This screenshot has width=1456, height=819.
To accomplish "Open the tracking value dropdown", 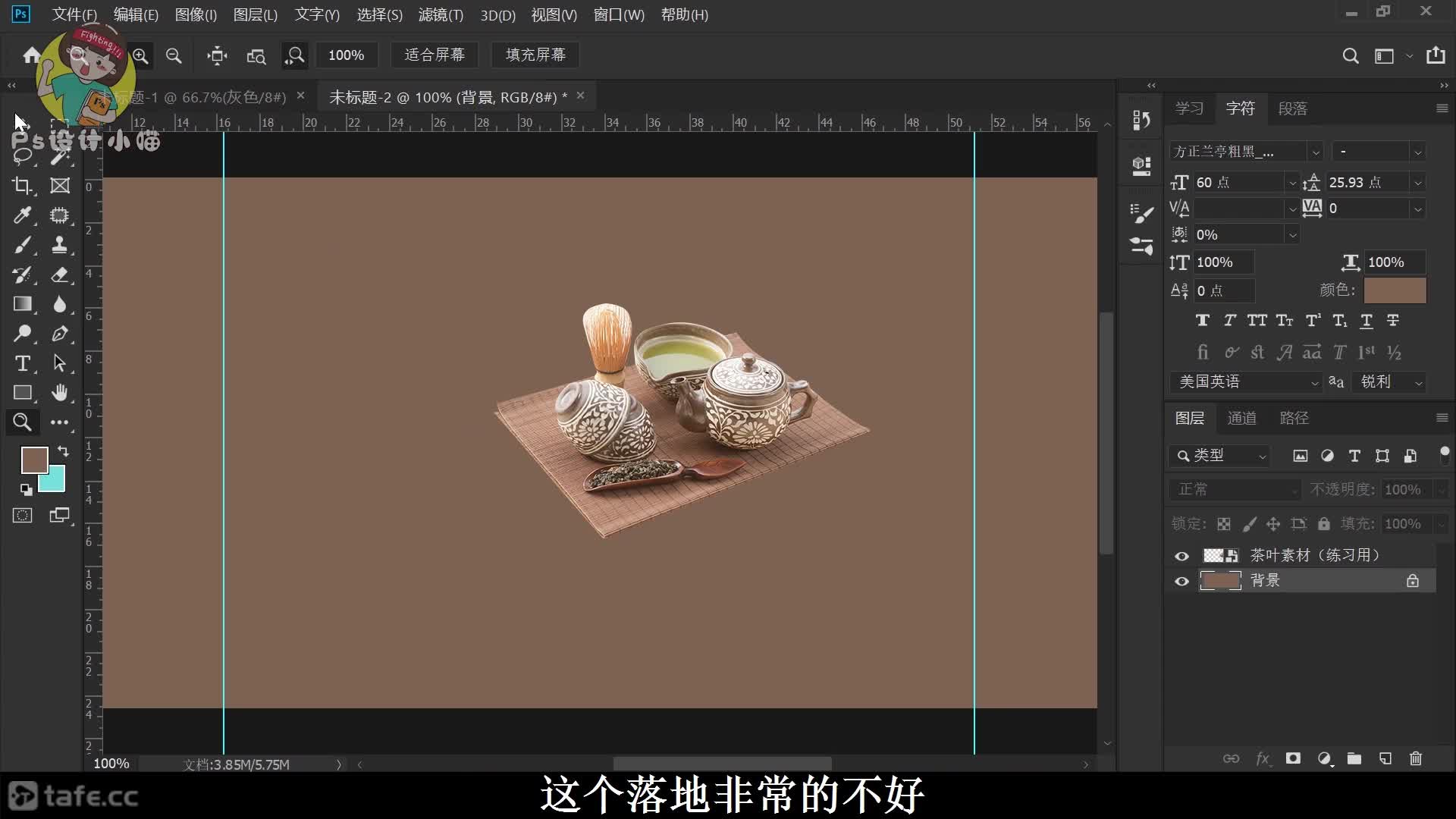I will click(1417, 209).
